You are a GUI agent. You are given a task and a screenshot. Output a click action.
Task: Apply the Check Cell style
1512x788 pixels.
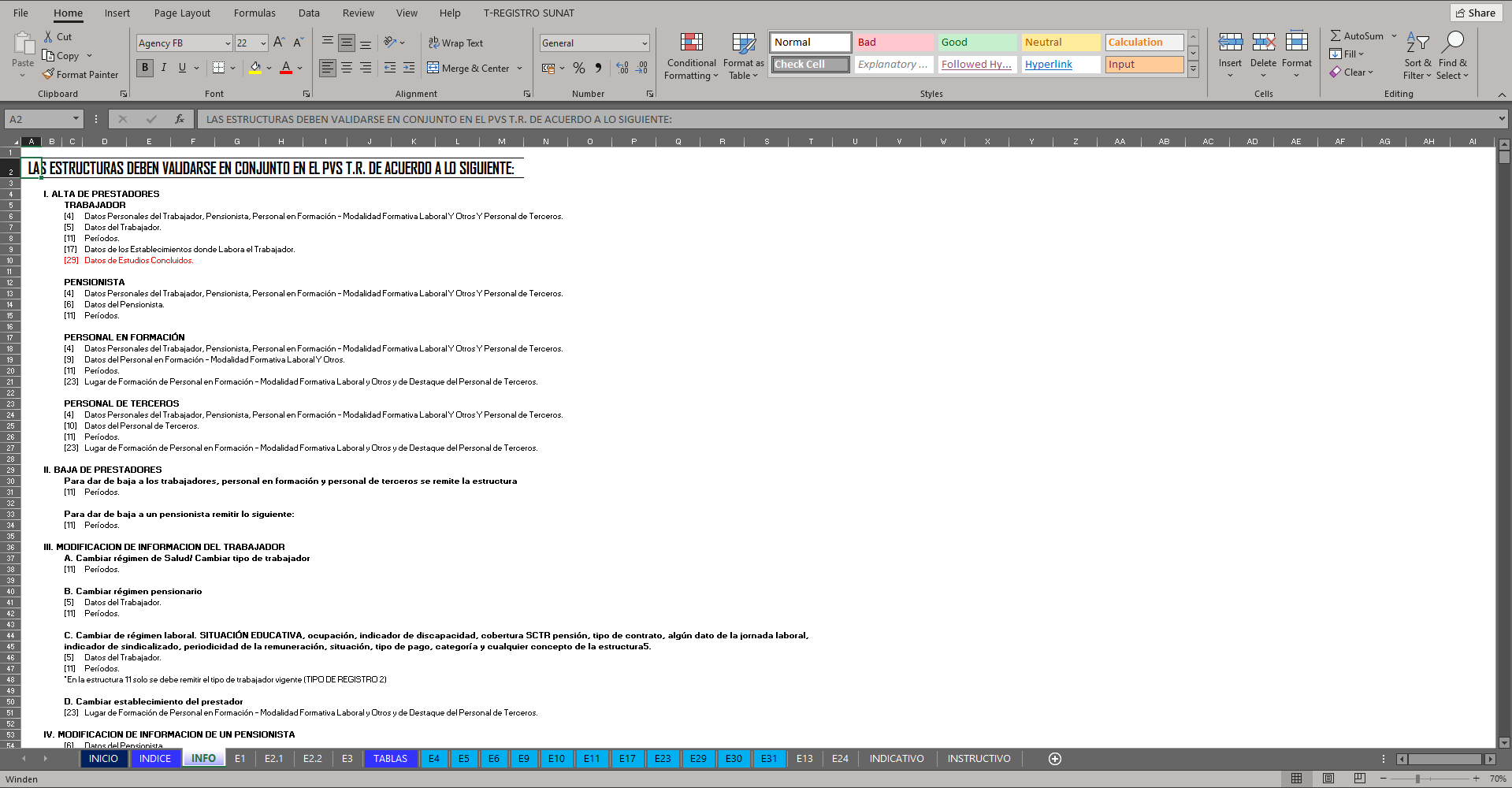810,65
